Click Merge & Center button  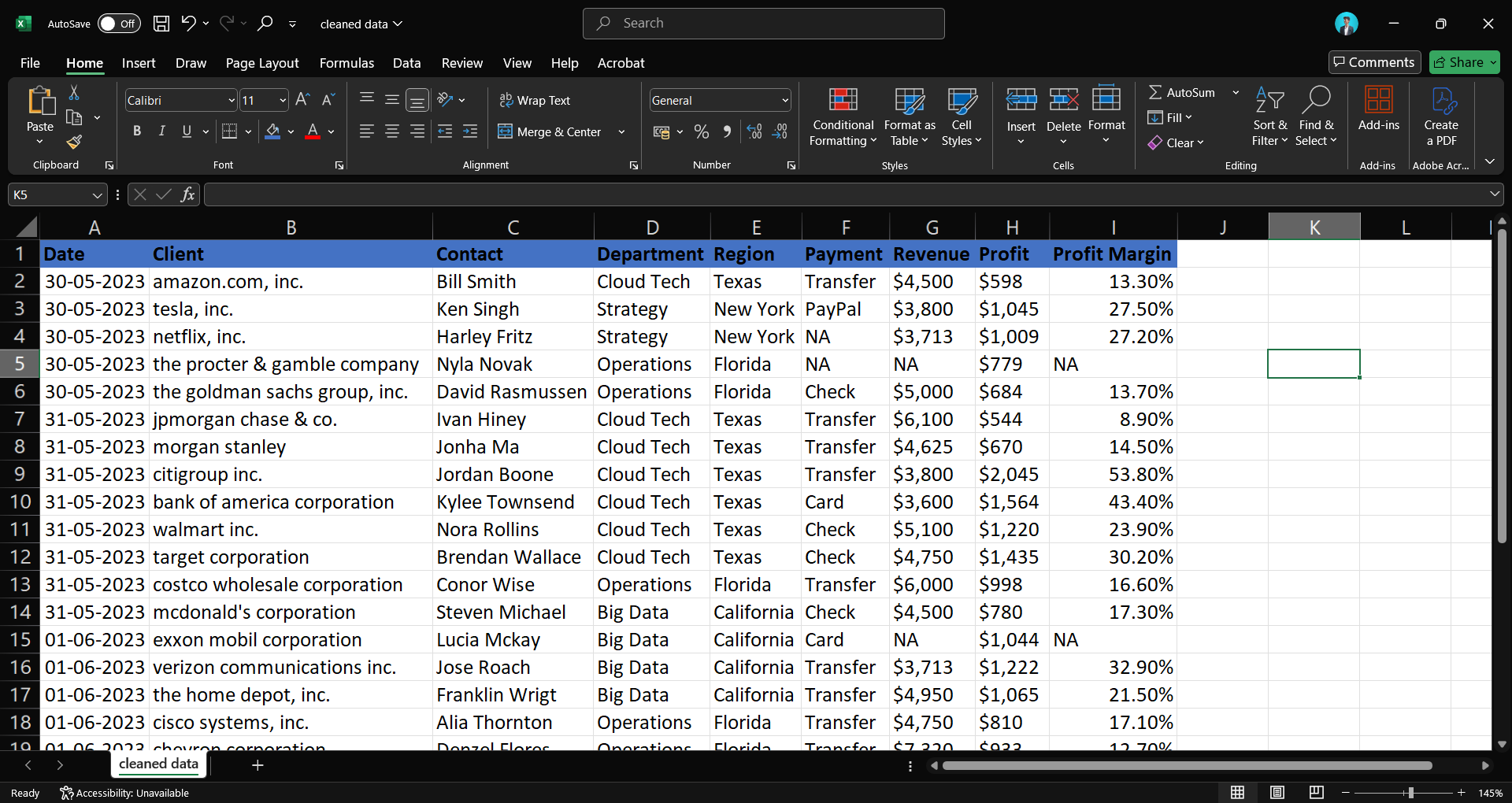pos(550,131)
